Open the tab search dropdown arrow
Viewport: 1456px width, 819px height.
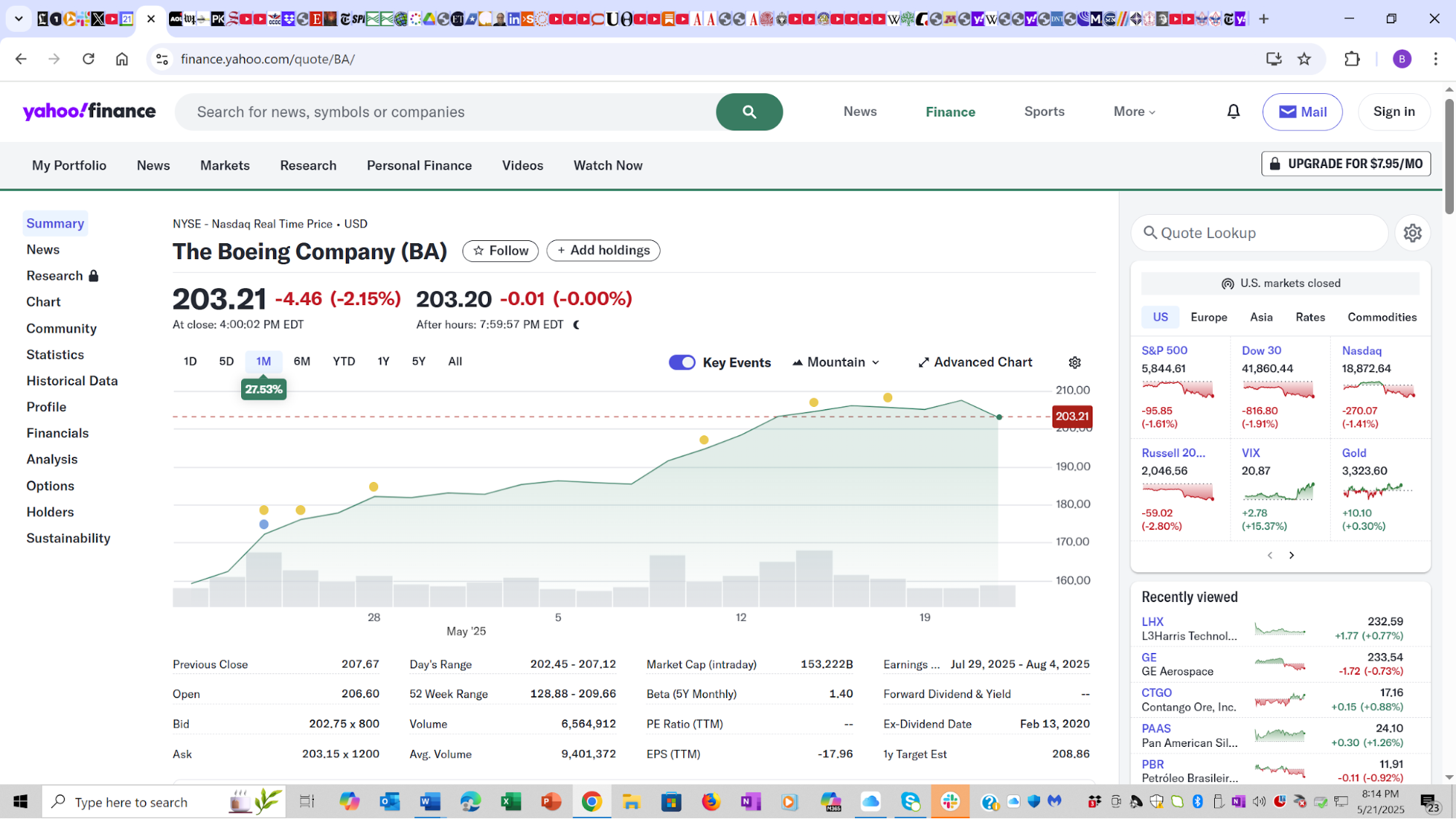[19, 19]
